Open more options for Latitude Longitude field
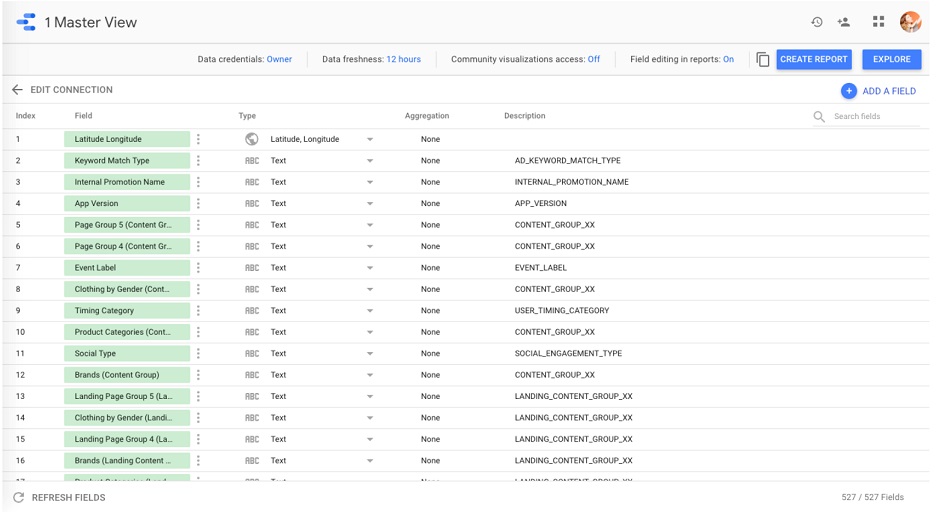 [198, 139]
